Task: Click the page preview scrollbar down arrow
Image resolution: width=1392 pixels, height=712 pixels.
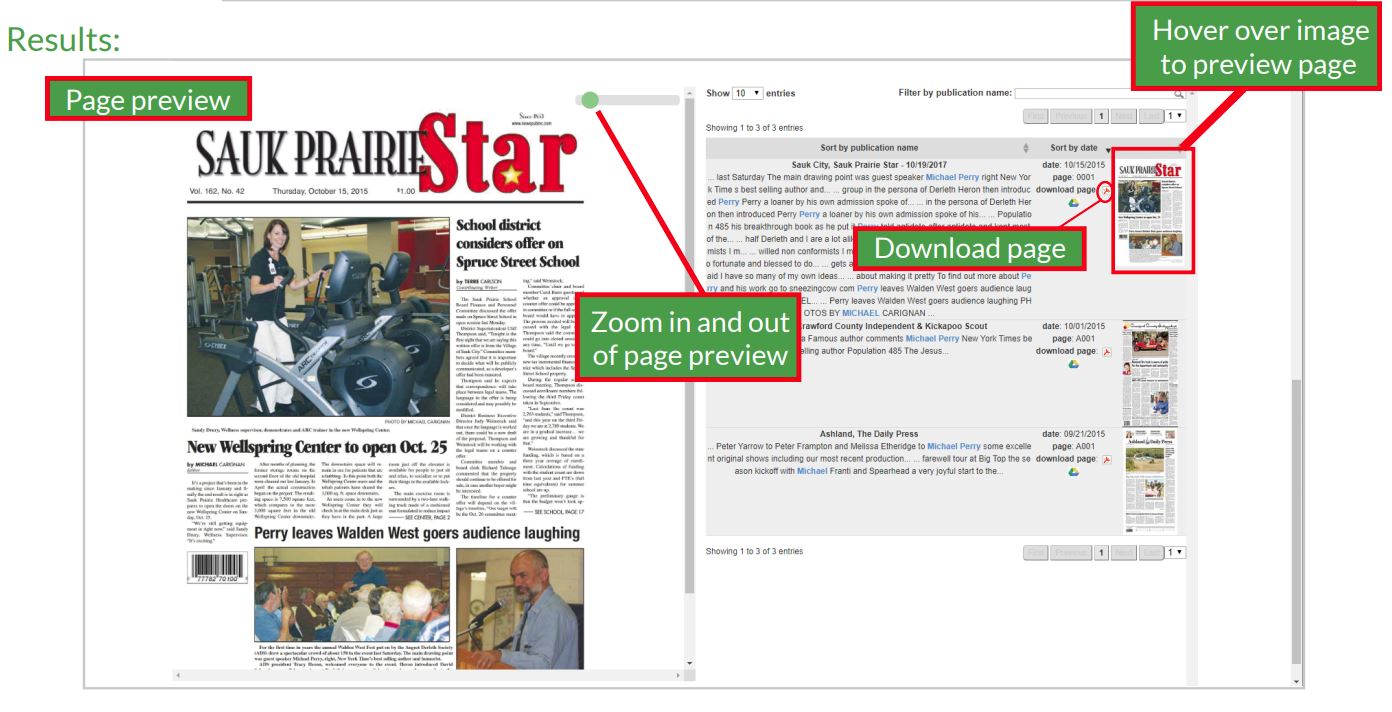Action: point(689,662)
